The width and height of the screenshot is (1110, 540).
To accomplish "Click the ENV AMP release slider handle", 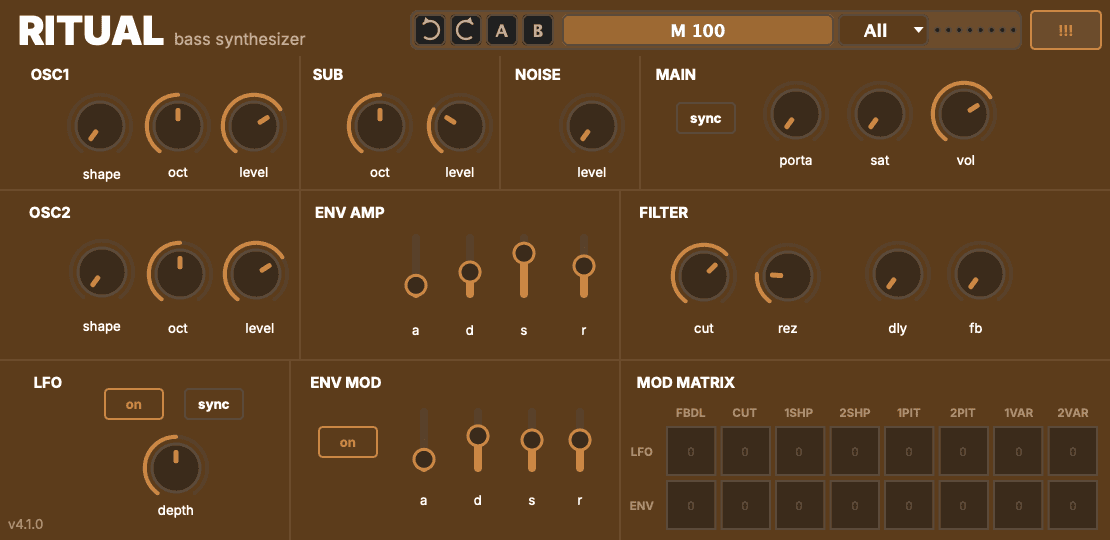I will [x=584, y=266].
